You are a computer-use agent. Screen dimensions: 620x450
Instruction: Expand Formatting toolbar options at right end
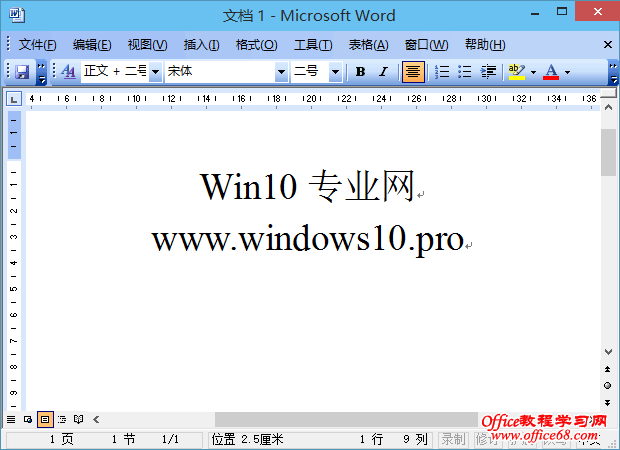(x=613, y=72)
